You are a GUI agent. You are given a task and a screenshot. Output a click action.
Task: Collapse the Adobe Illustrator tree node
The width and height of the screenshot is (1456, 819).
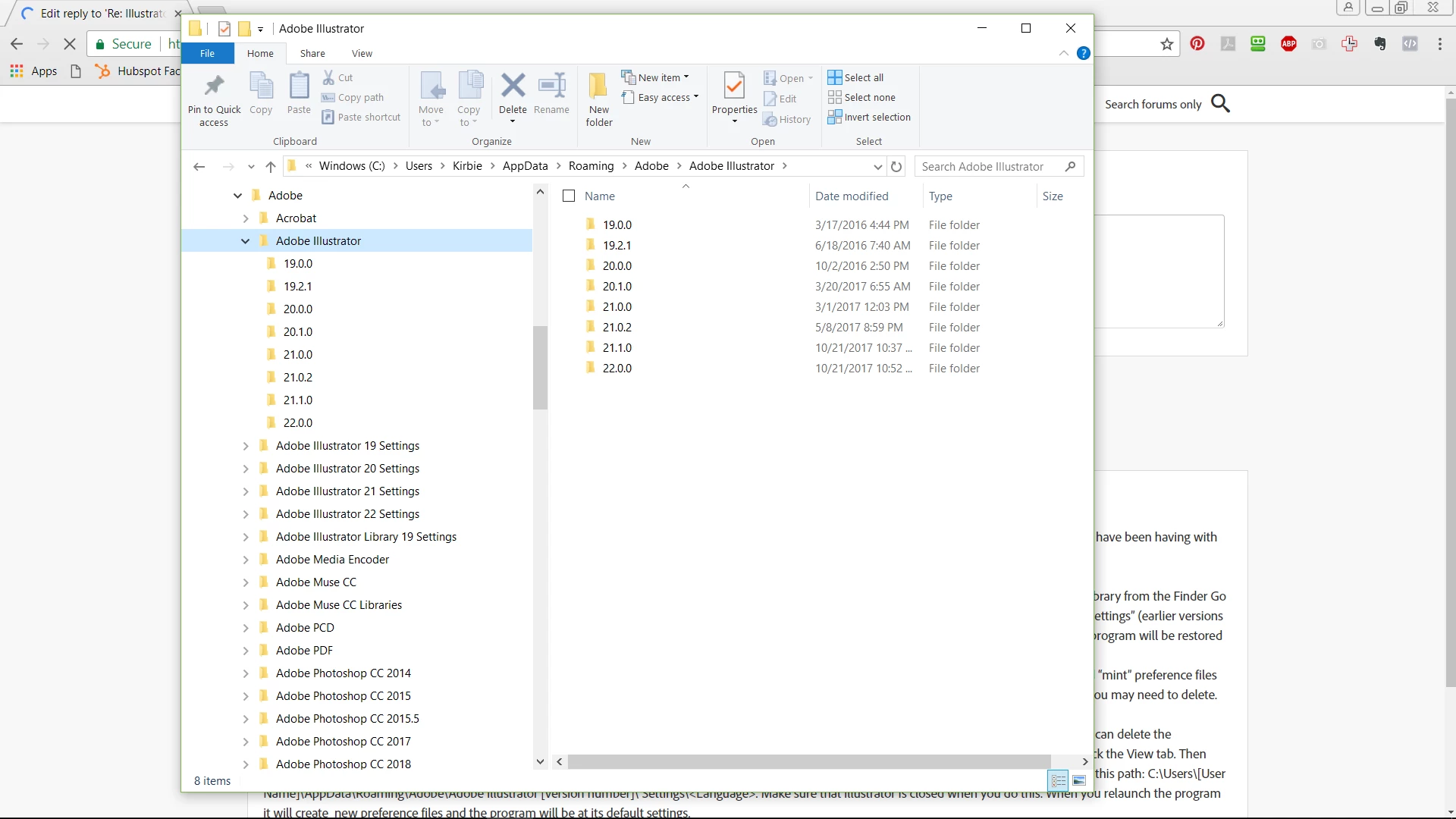[x=245, y=241]
